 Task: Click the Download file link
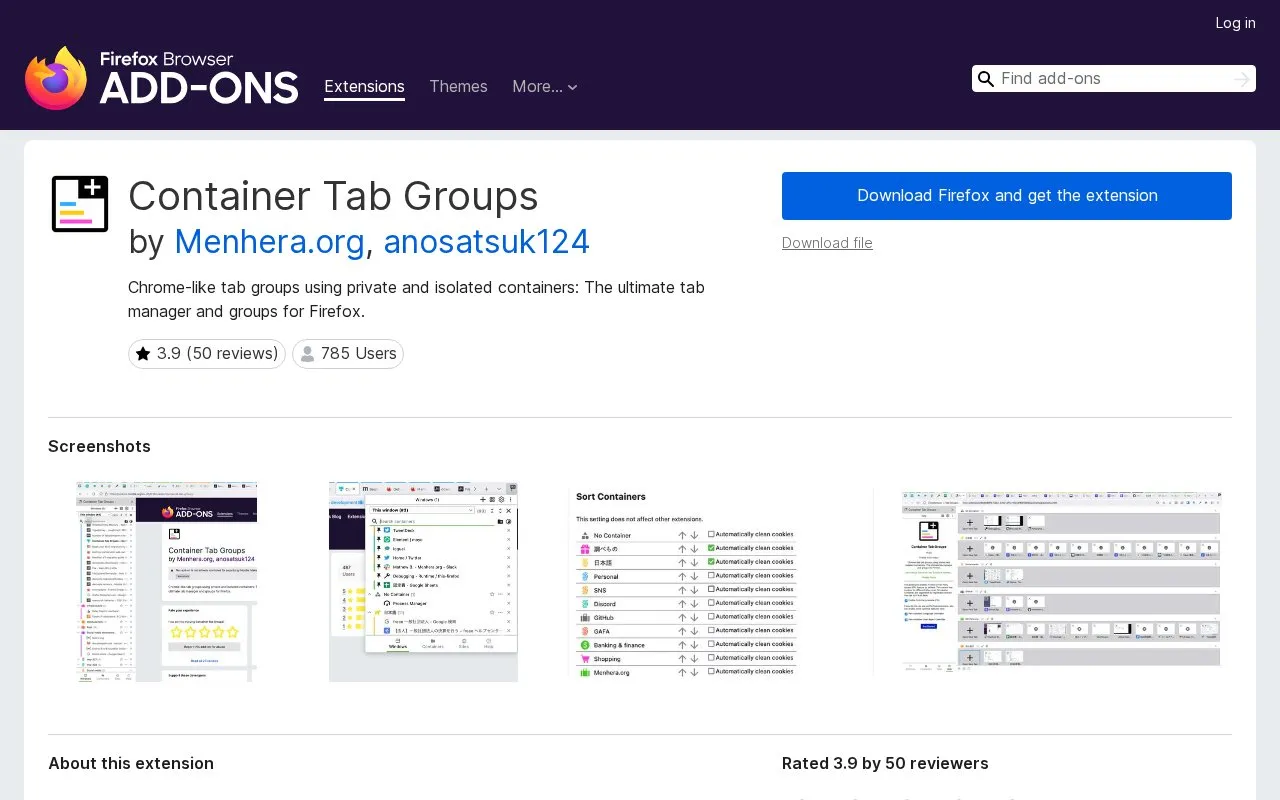827,243
